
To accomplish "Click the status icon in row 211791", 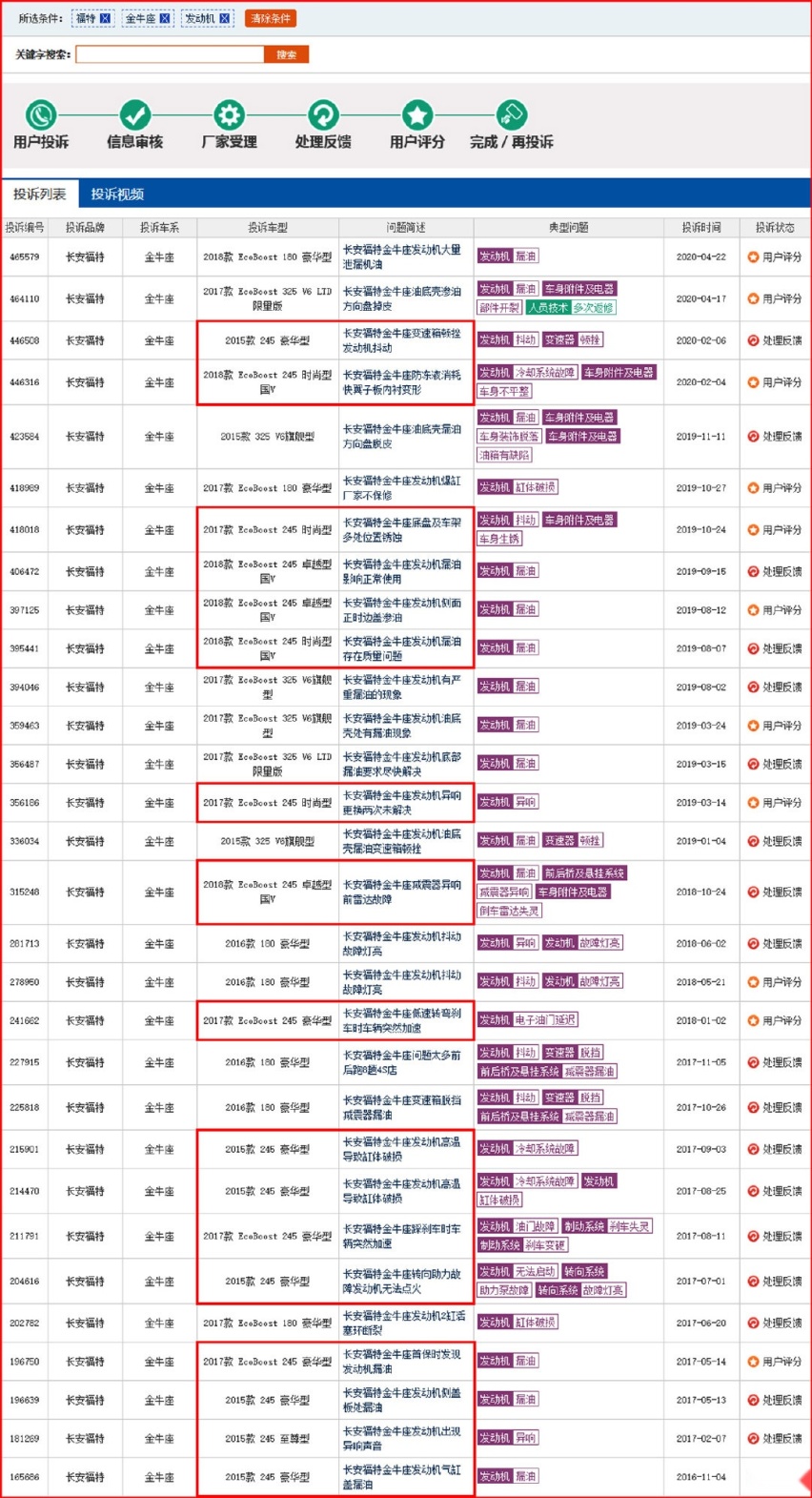I will coord(753,1237).
